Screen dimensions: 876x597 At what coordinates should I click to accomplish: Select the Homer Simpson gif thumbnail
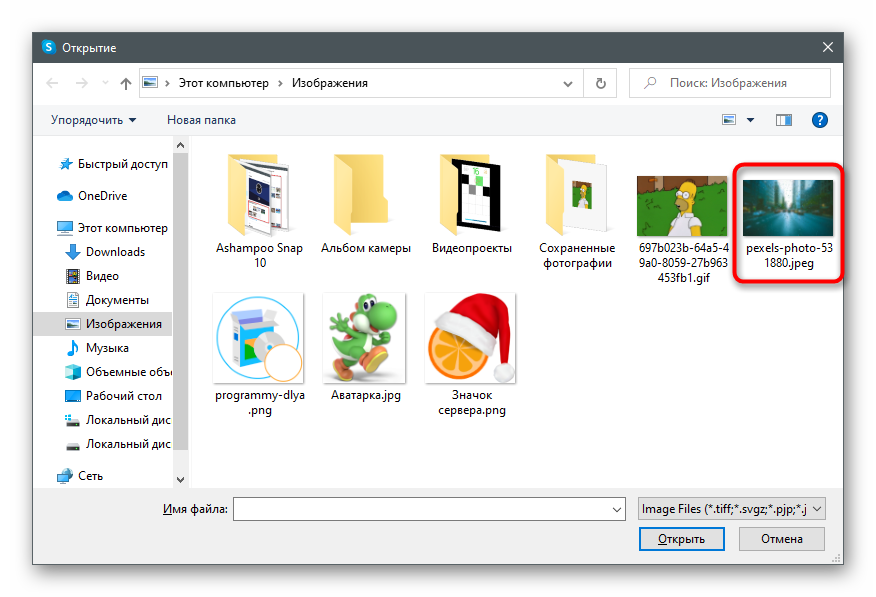[683, 206]
